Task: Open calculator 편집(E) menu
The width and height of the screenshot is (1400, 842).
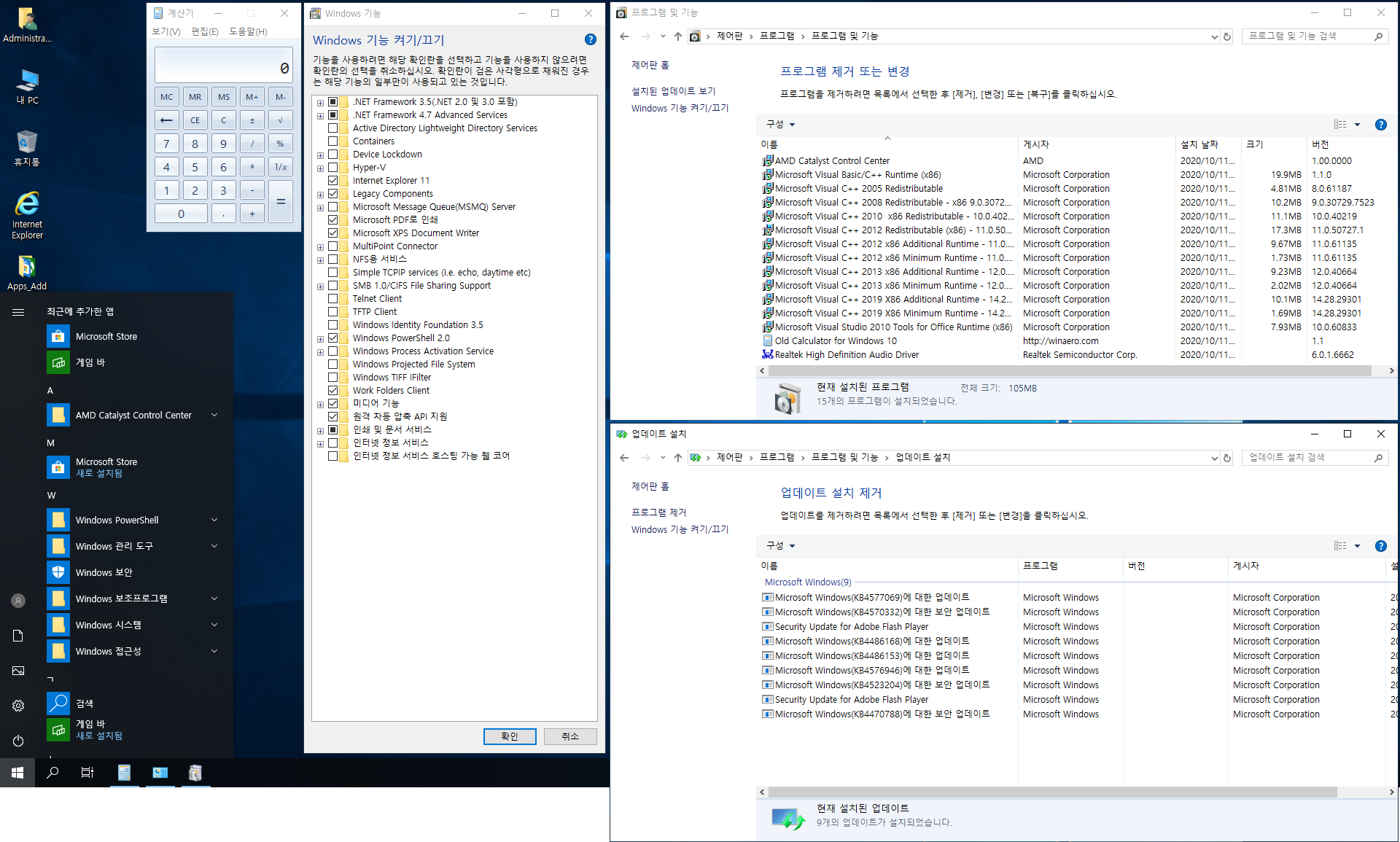Action: (204, 32)
